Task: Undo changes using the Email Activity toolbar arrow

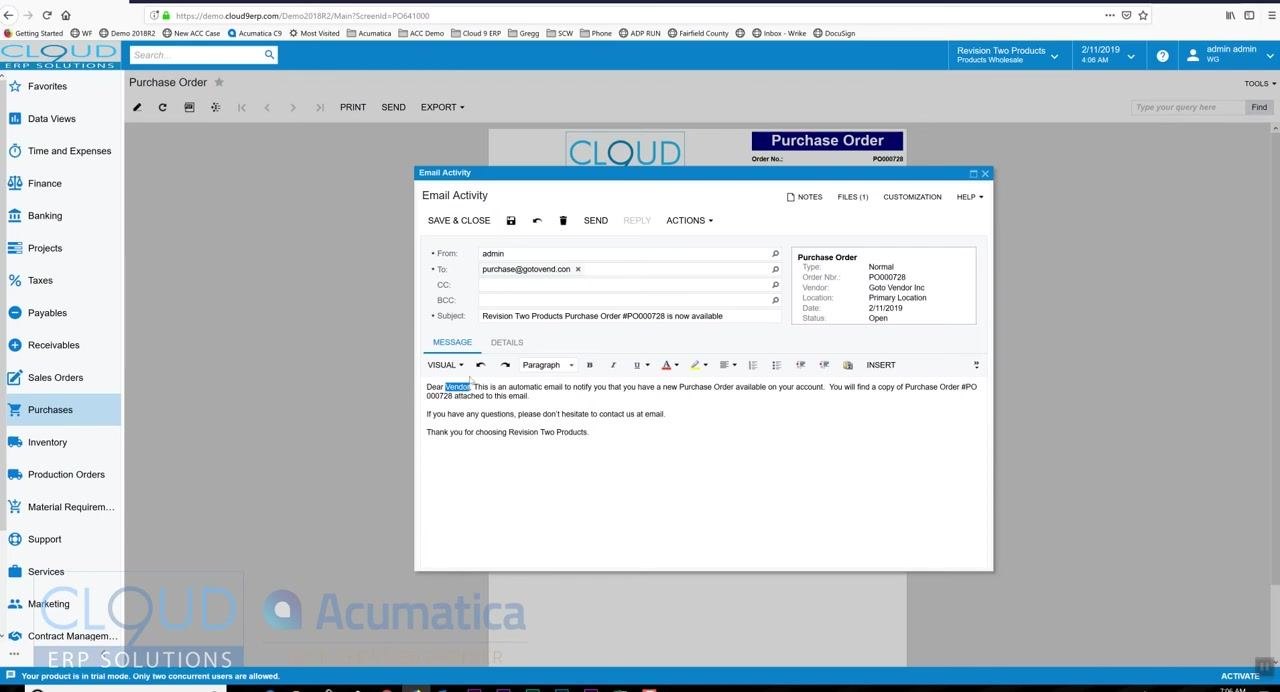Action: point(537,221)
